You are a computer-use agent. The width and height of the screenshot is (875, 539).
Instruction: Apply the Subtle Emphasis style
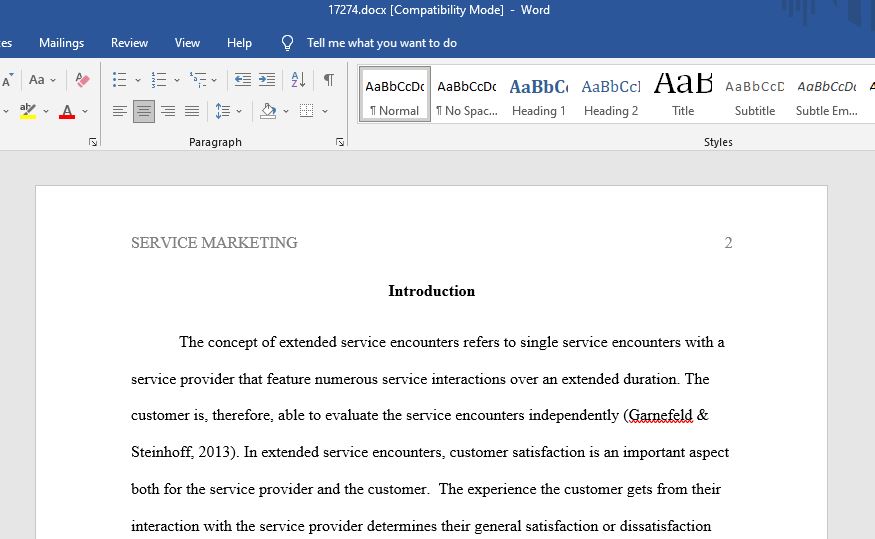pos(827,94)
